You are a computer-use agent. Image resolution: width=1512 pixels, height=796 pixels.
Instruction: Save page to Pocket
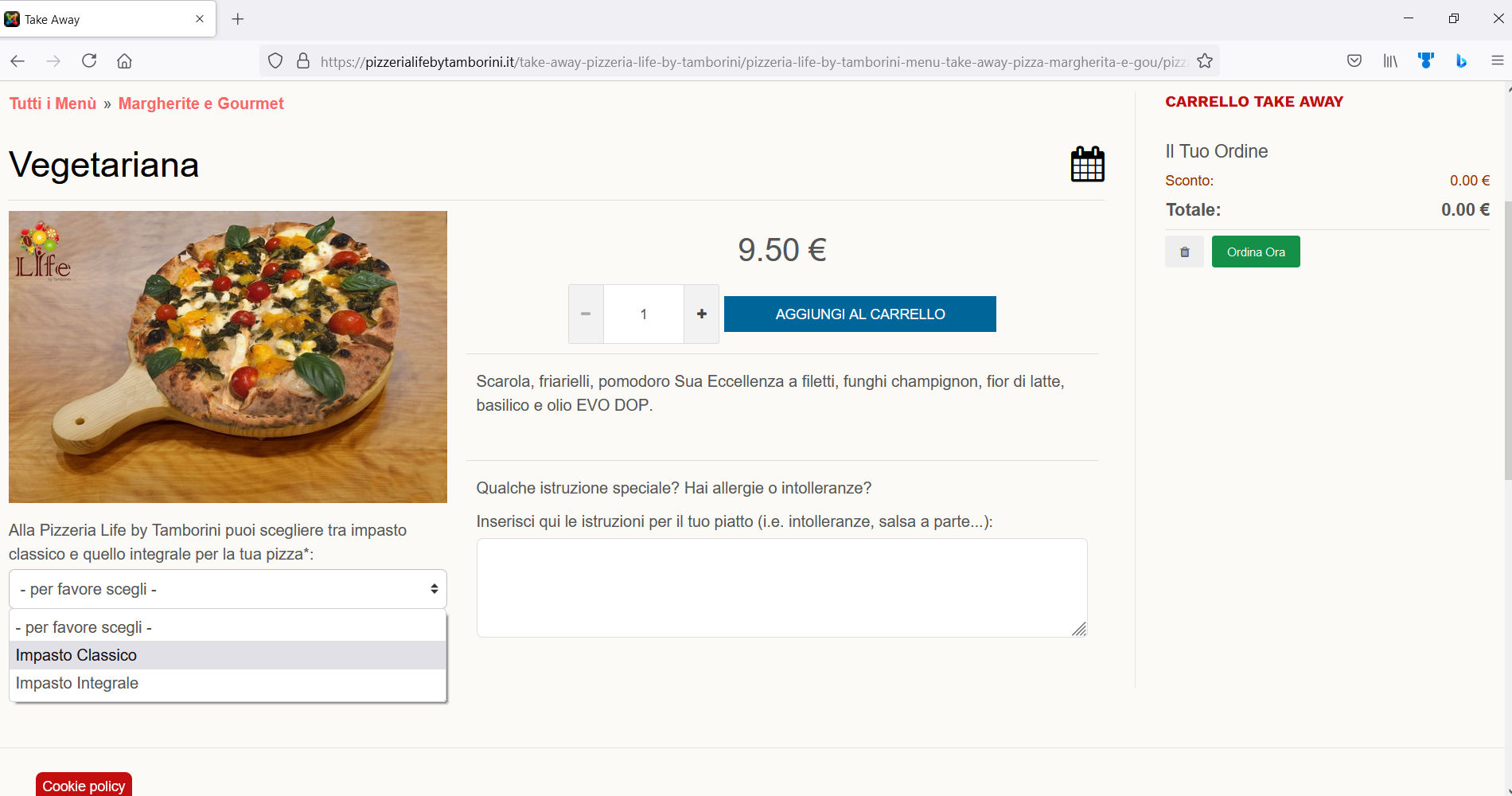pos(1354,61)
